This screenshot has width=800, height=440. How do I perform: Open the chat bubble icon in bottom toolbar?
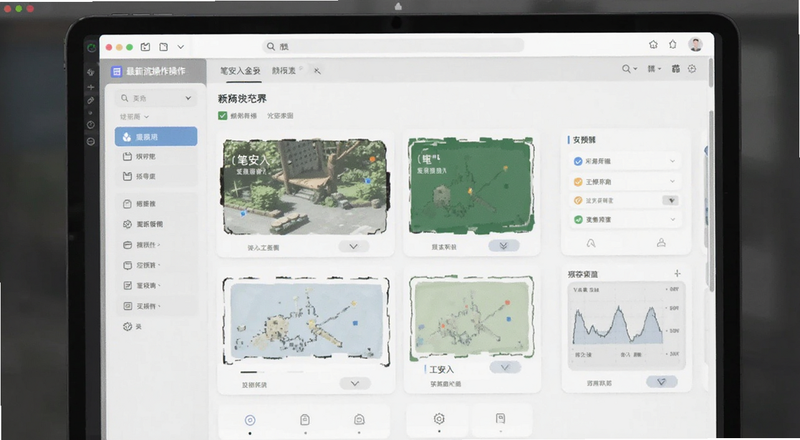(x=359, y=420)
